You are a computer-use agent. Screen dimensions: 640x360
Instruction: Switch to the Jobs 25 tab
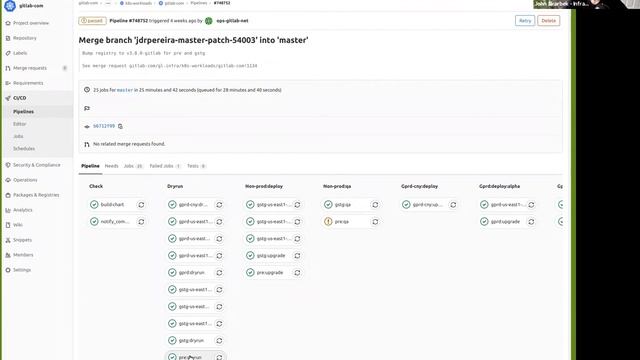pyautogui.click(x=133, y=166)
